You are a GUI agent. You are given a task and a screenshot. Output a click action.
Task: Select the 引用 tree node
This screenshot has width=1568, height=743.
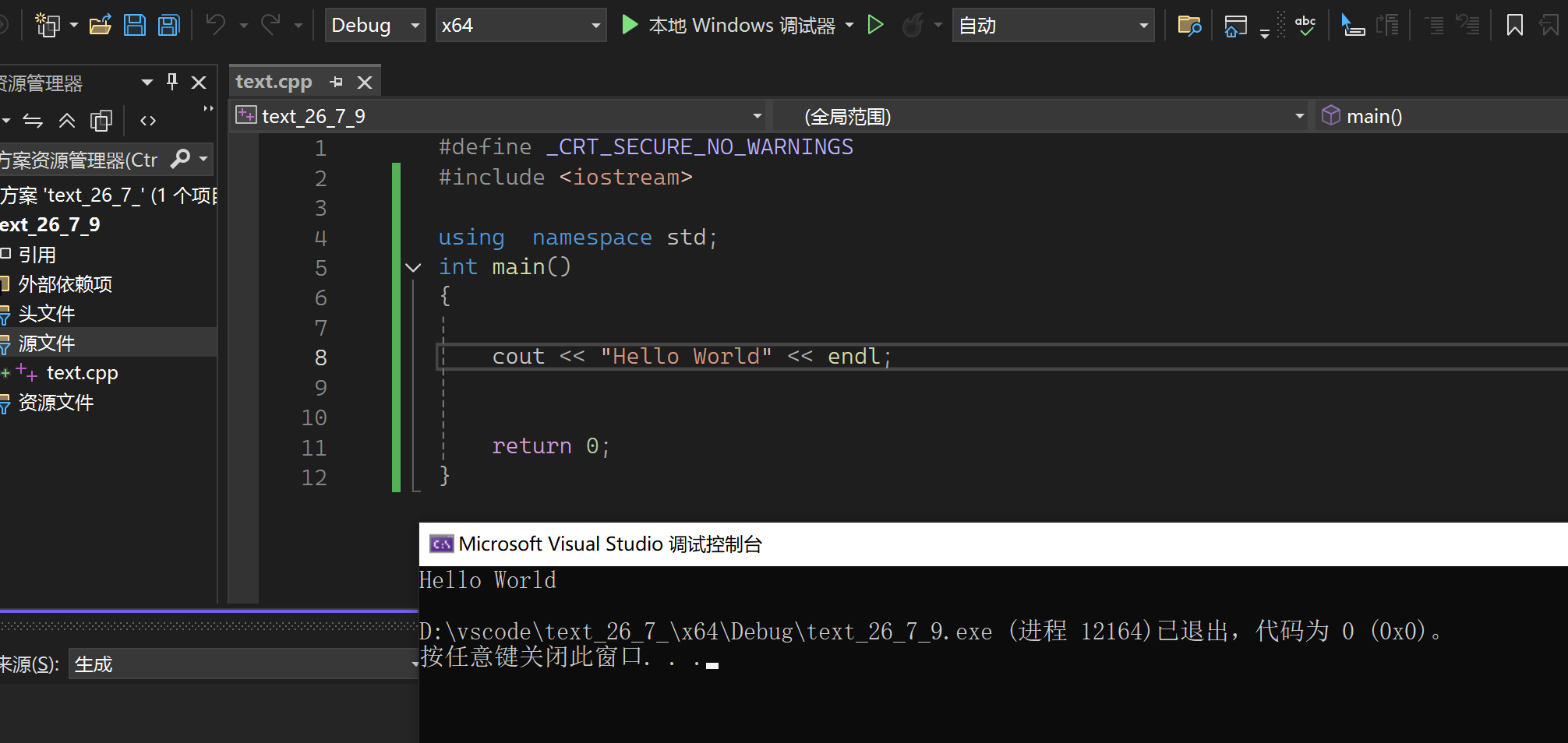(x=37, y=255)
